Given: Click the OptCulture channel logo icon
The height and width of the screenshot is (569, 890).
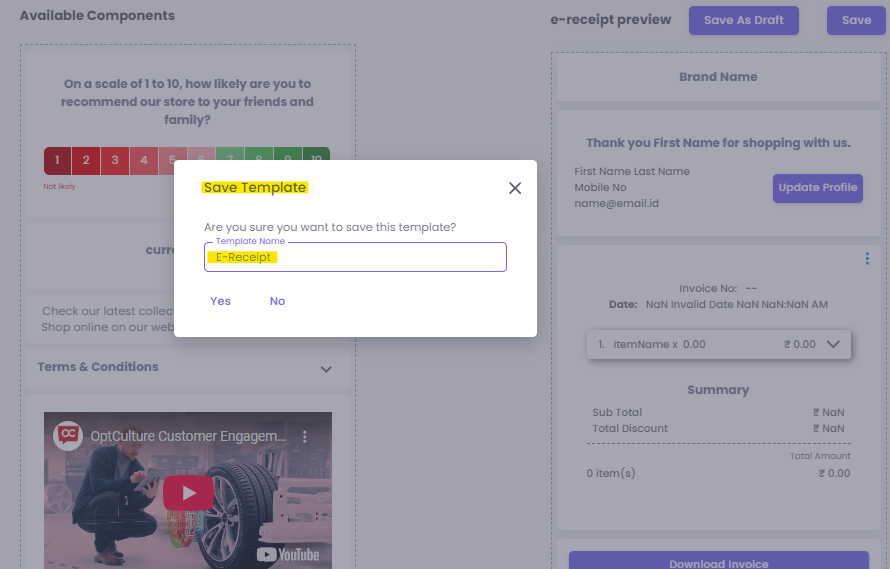Looking at the screenshot, I should [69, 435].
